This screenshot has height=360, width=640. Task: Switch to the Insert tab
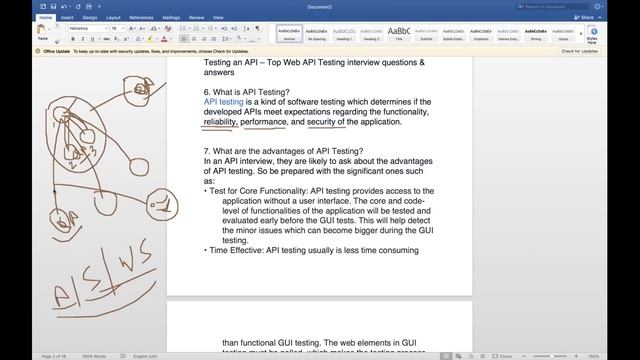67,18
